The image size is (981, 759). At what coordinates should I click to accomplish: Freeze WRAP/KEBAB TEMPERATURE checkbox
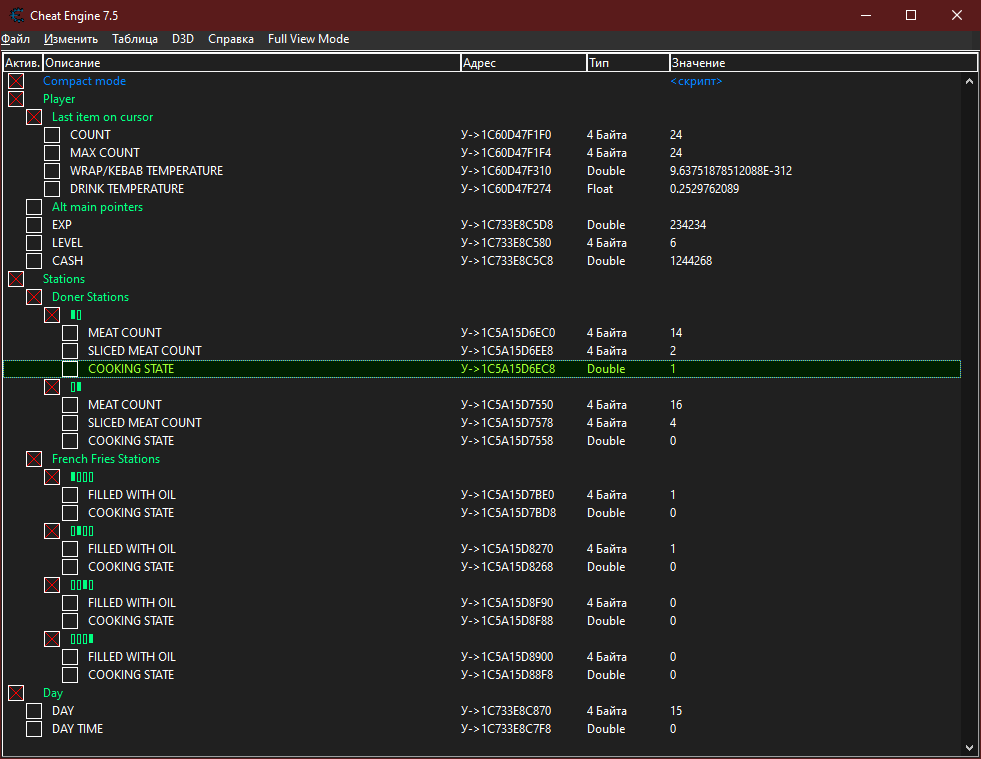tap(53, 171)
